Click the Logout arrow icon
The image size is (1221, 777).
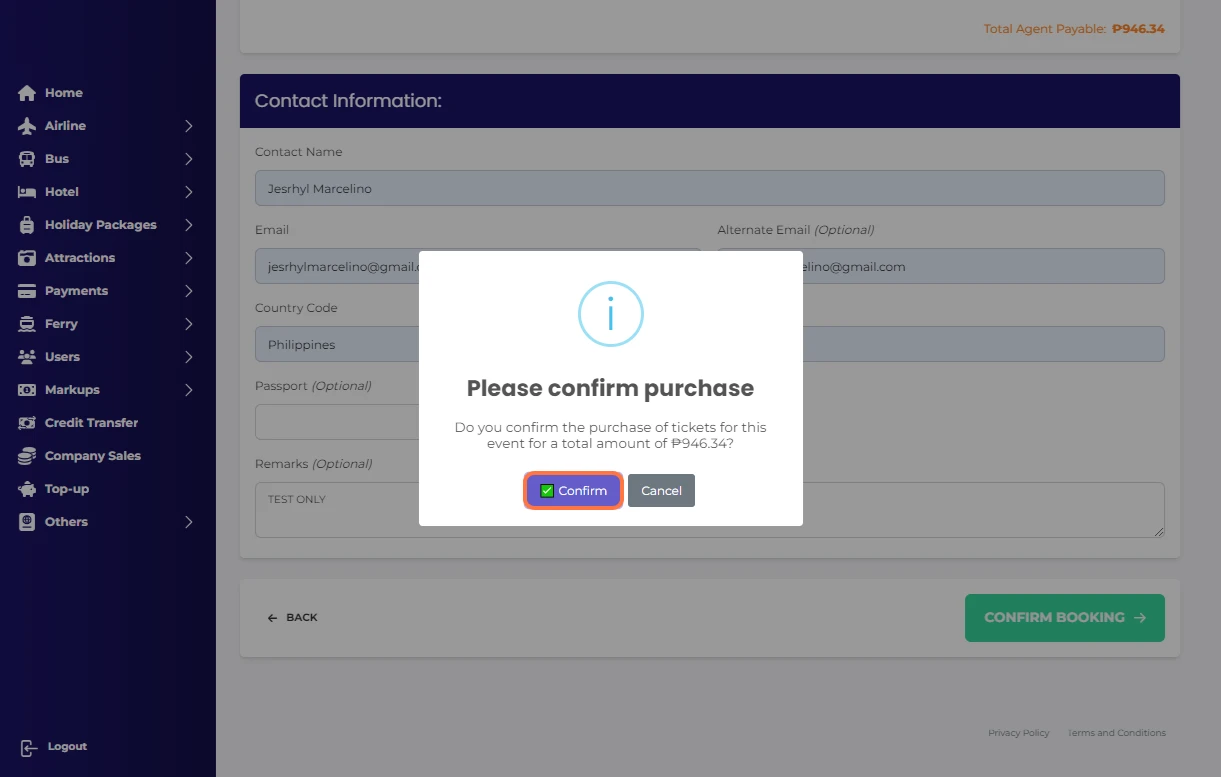(x=29, y=747)
